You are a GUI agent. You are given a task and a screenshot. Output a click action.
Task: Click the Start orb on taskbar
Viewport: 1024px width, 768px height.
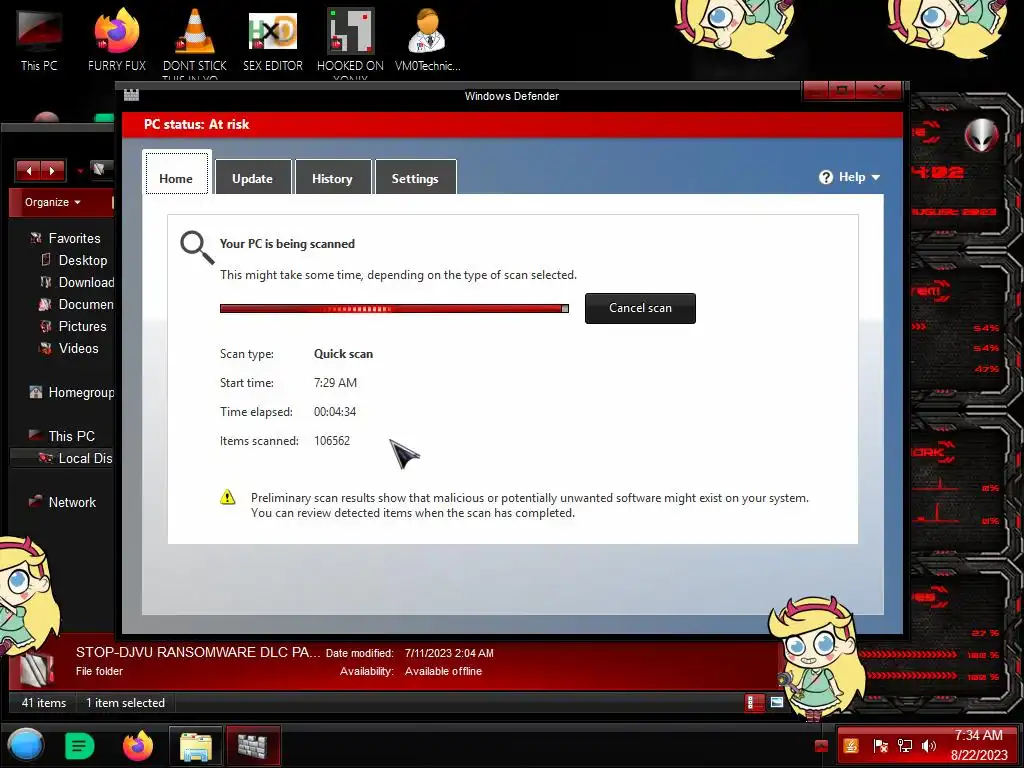(x=26, y=746)
